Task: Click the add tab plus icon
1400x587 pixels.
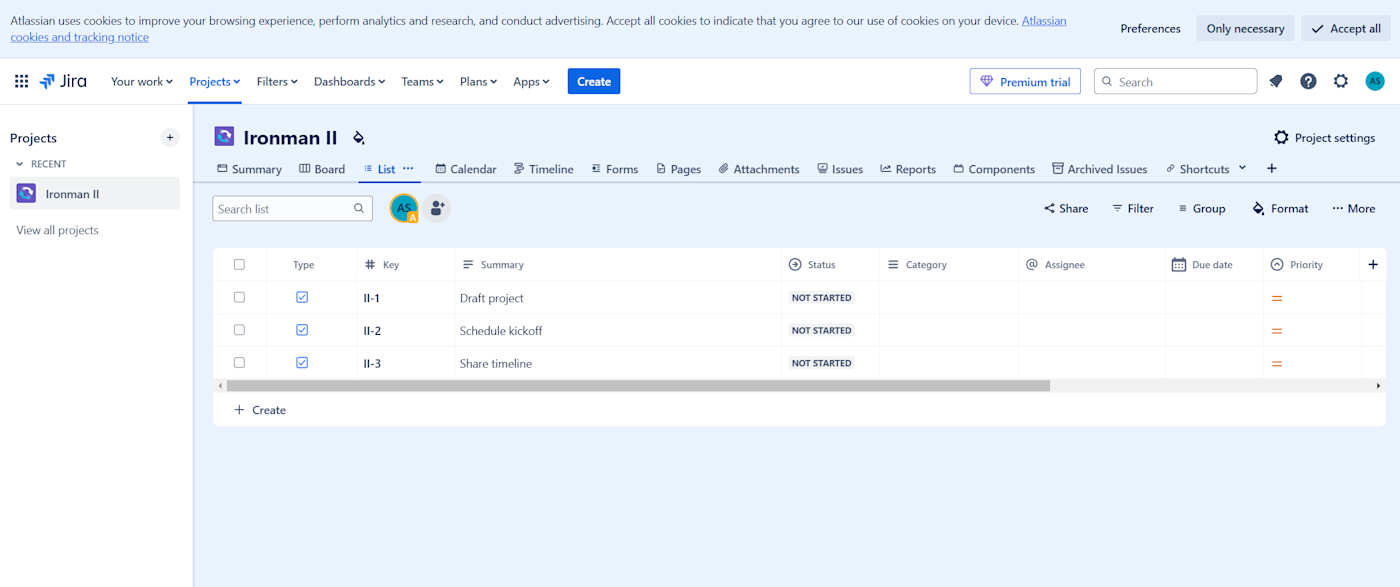Action: point(1272,169)
